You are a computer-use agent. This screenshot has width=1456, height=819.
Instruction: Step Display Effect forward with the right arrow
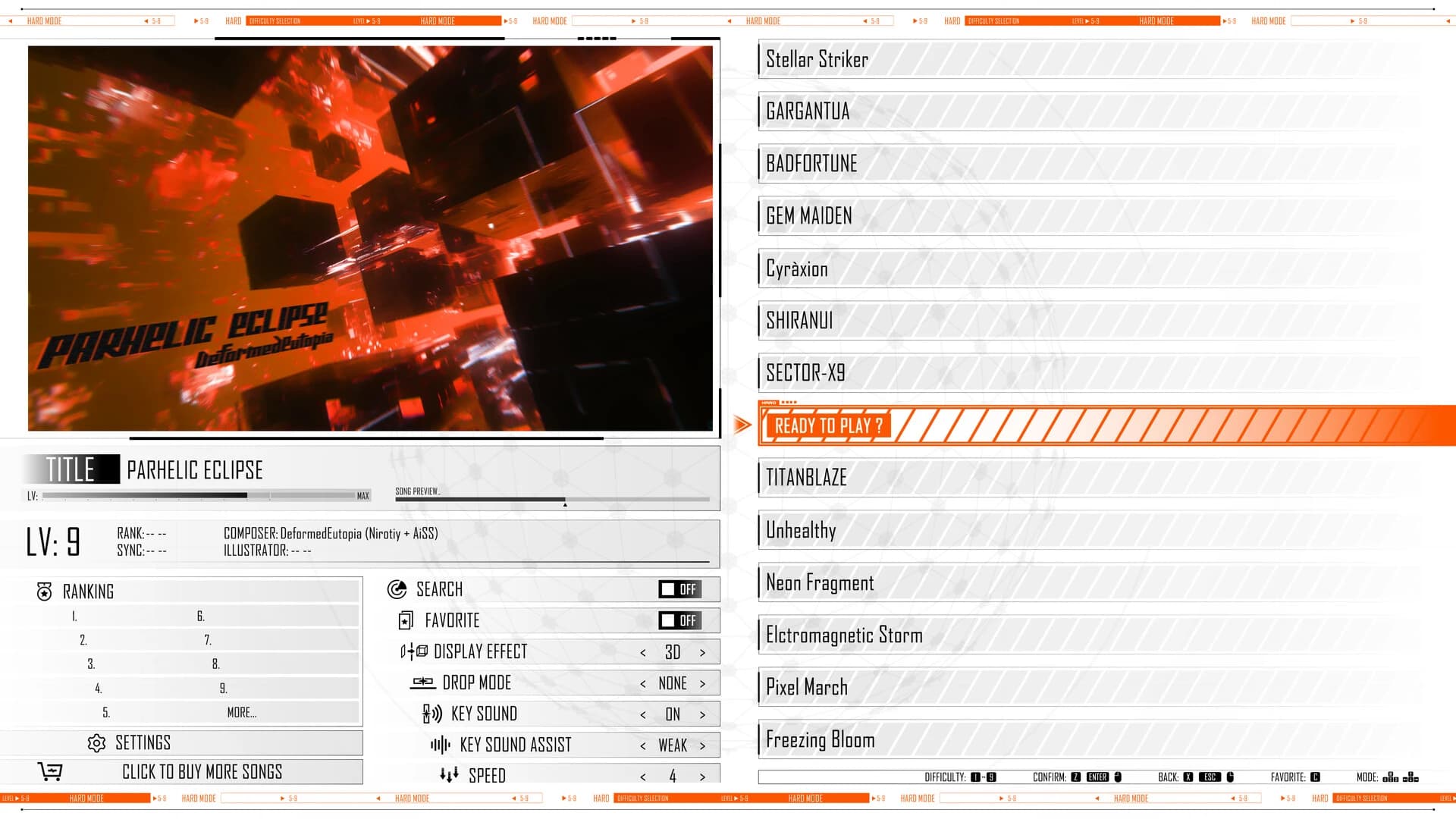[x=703, y=651]
